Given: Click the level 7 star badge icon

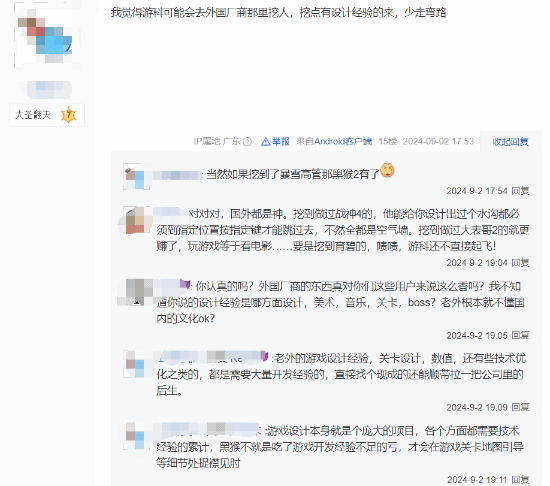Looking at the screenshot, I should pos(69,115).
